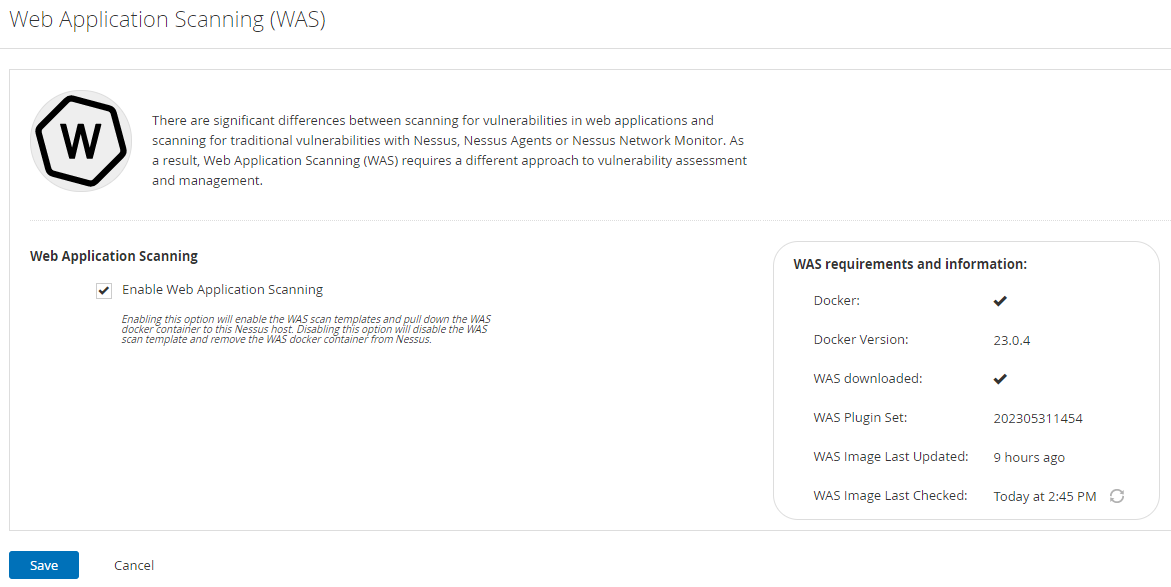Image resolution: width=1171 pixels, height=587 pixels.
Task: Click the introductory WAS description paragraph
Action: coord(449,151)
